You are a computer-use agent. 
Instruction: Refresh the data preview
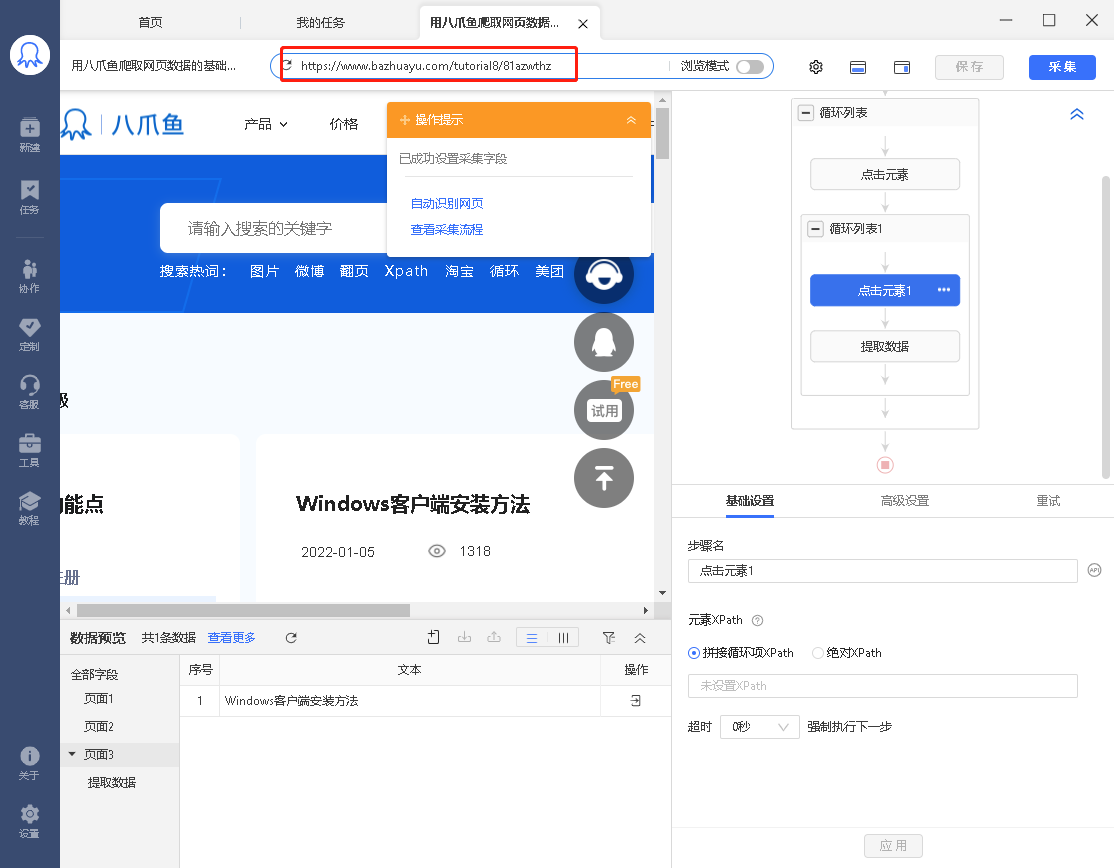tap(291, 638)
